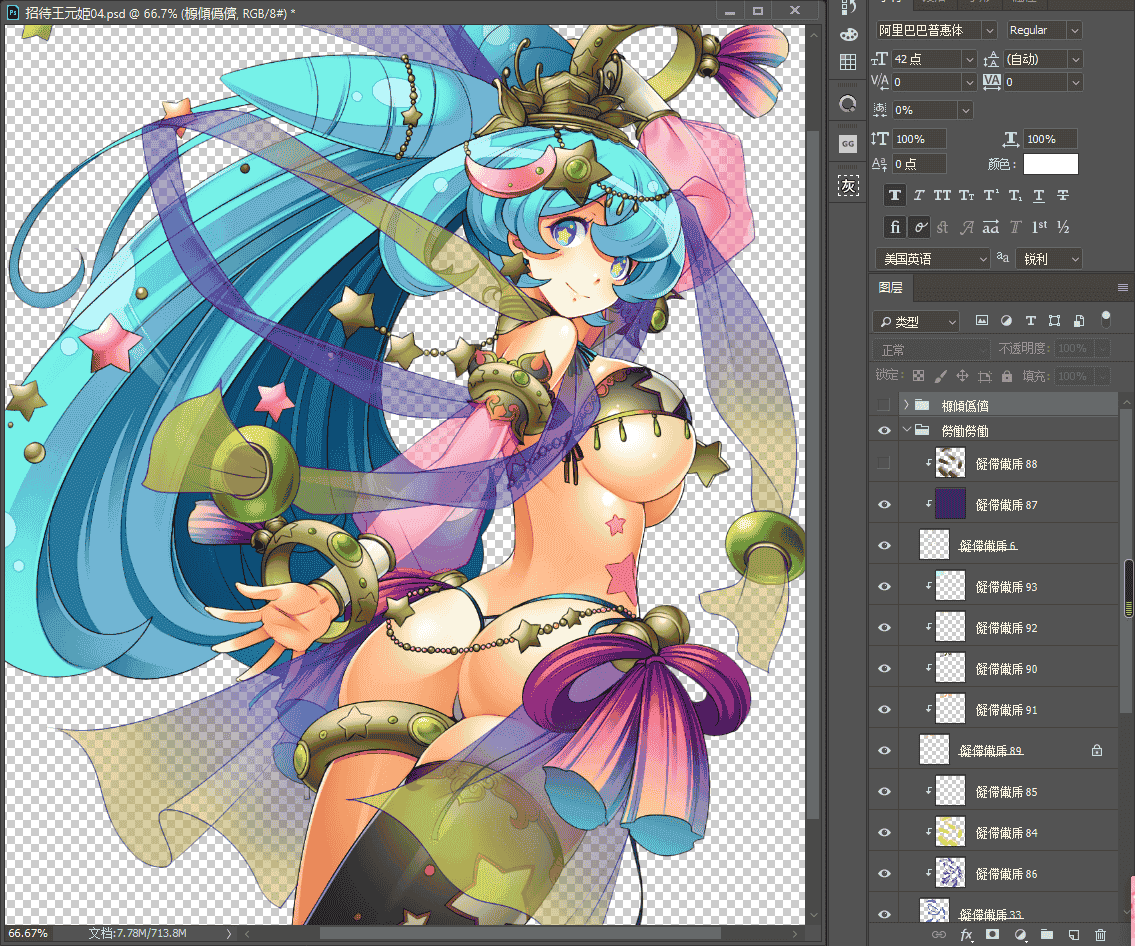
Task: Hide the layer numbered 87
Action: click(884, 504)
